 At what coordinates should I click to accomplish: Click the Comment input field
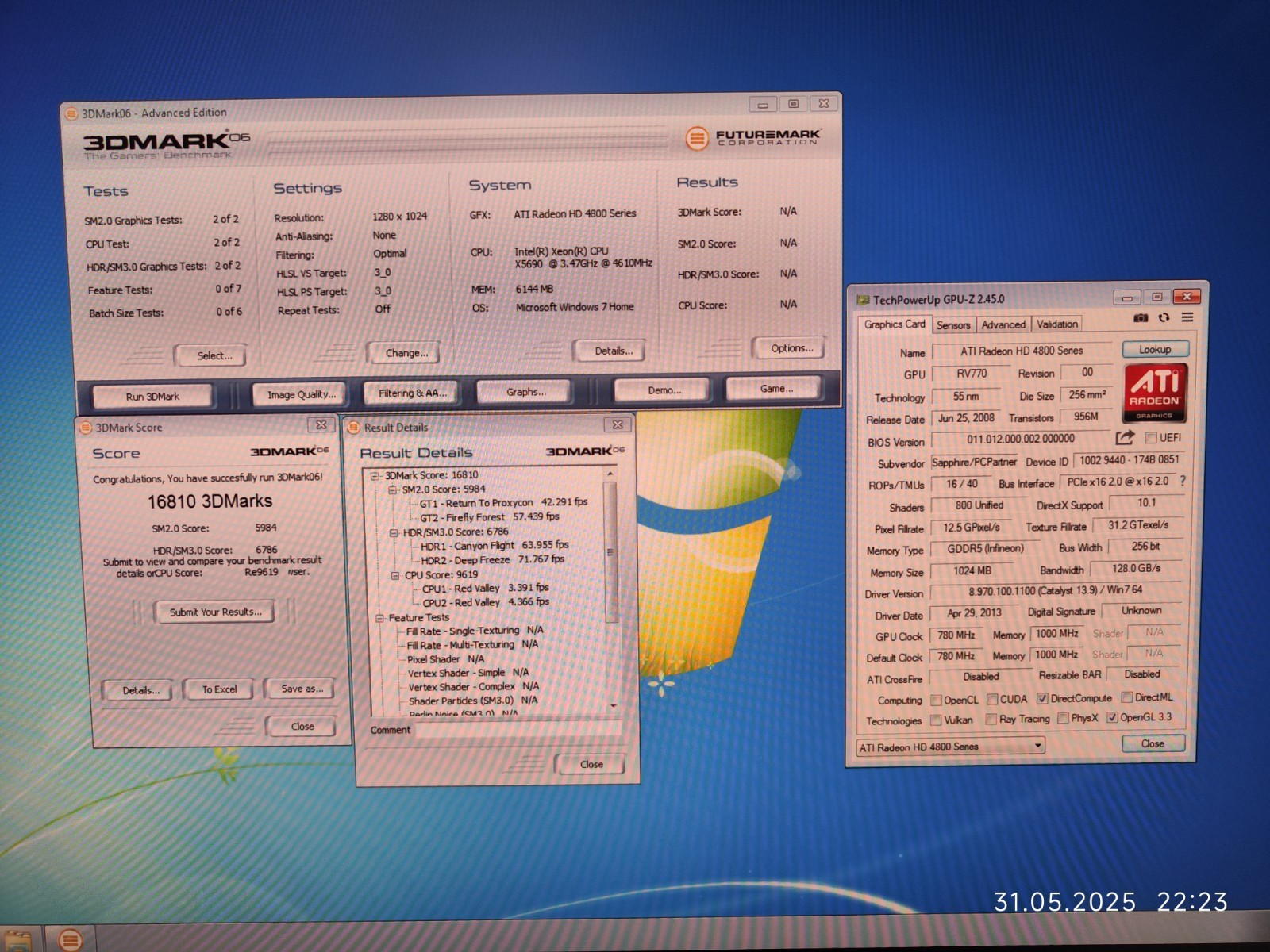[x=518, y=730]
